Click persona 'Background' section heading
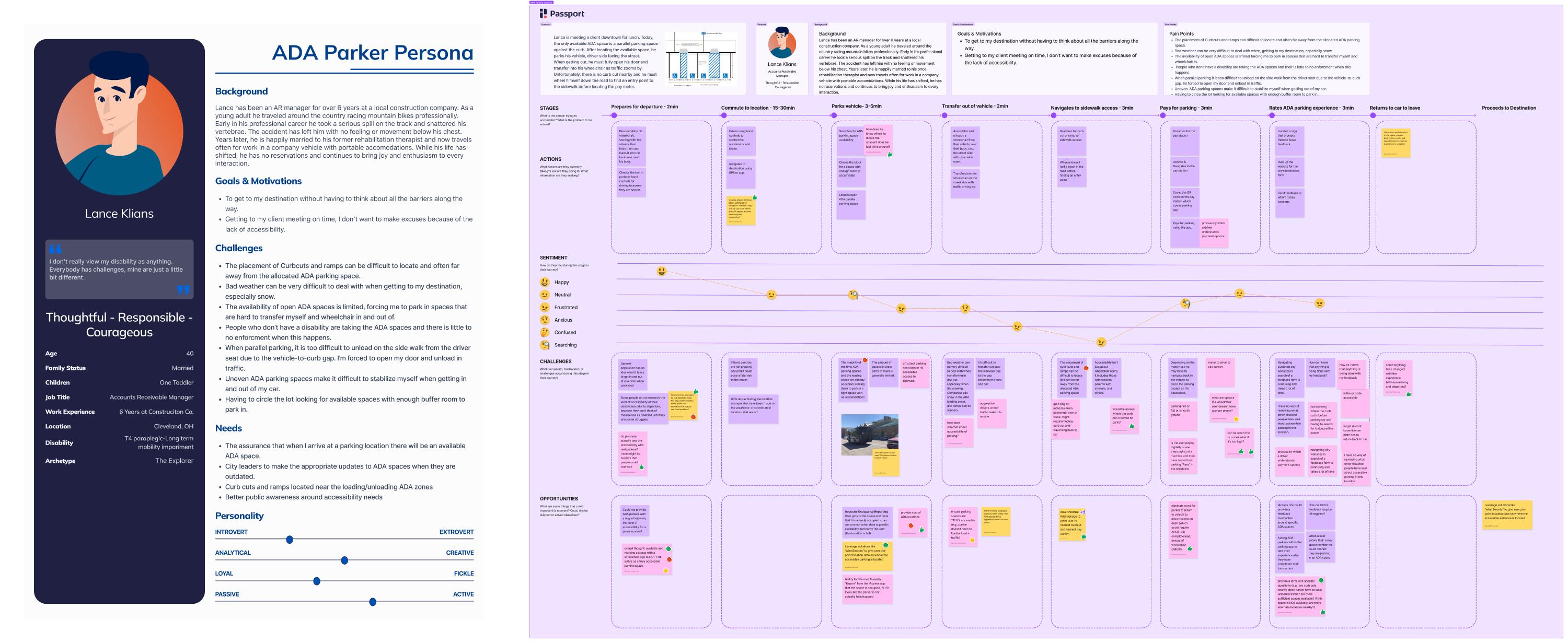 coord(241,91)
